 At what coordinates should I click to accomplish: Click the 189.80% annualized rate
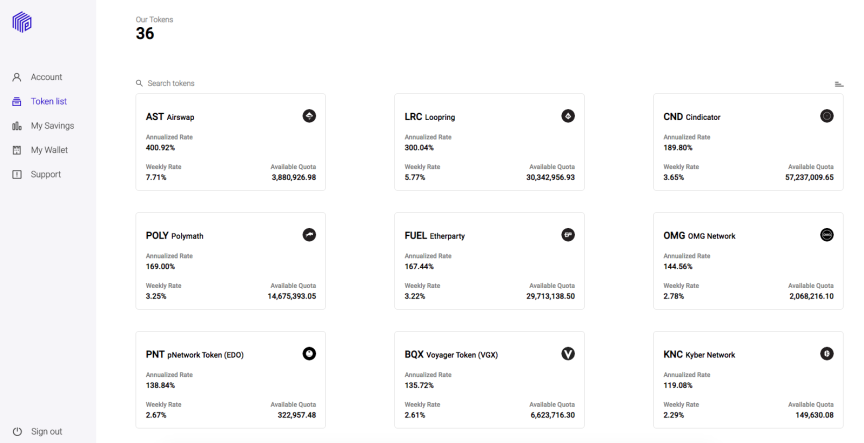tap(678, 148)
